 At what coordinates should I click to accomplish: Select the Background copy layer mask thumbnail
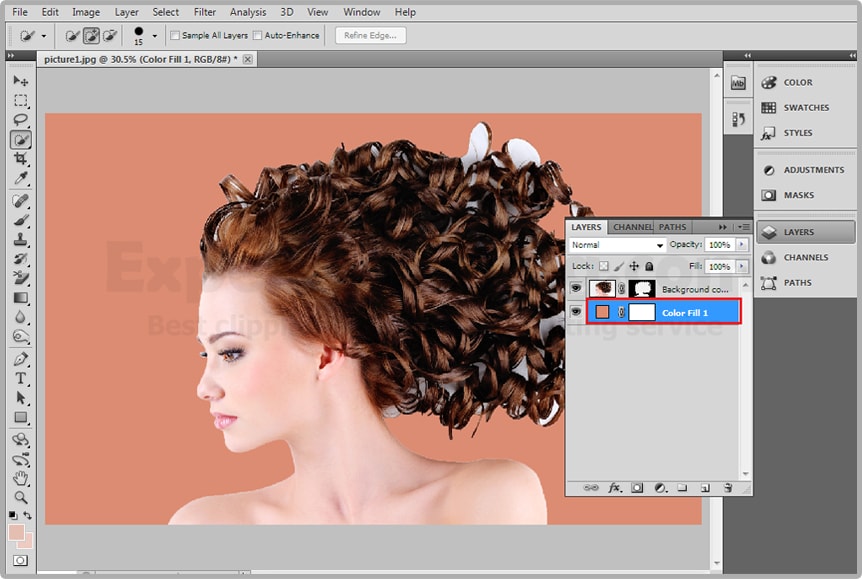click(x=642, y=289)
